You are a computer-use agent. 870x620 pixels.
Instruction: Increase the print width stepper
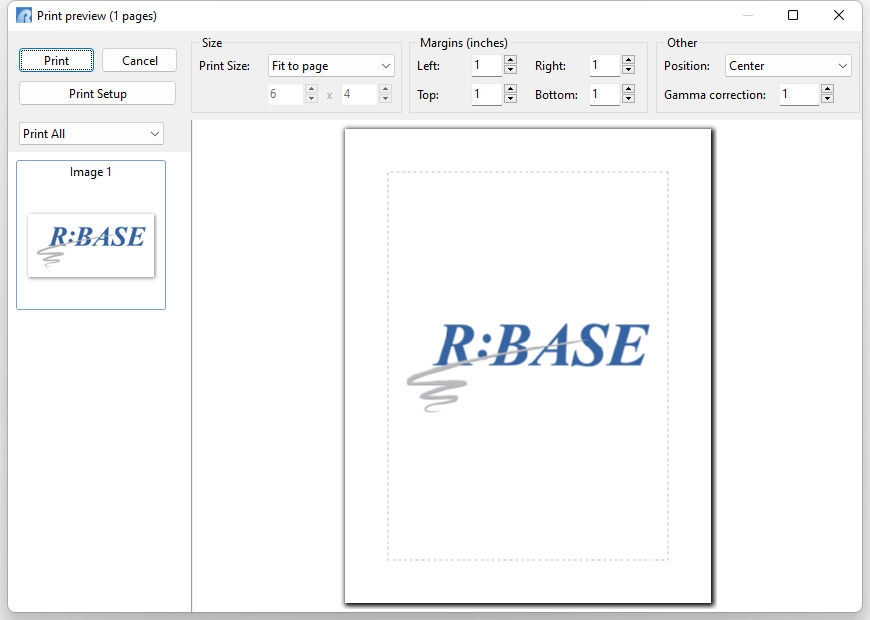coord(311,89)
